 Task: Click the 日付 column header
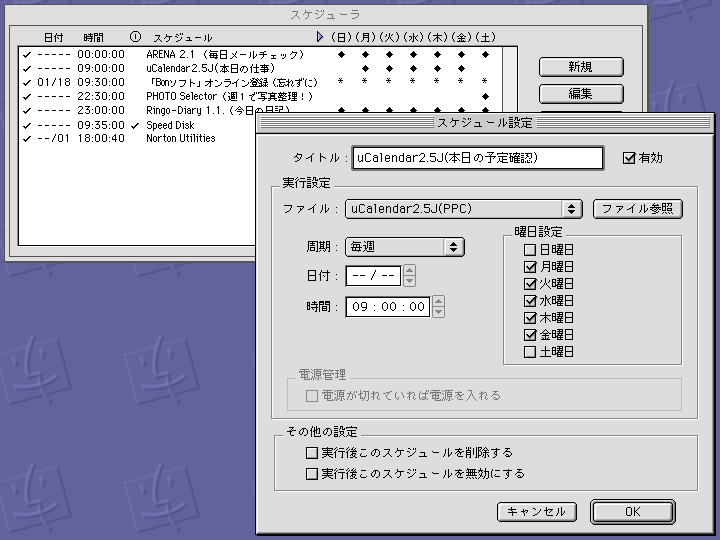(x=54, y=37)
